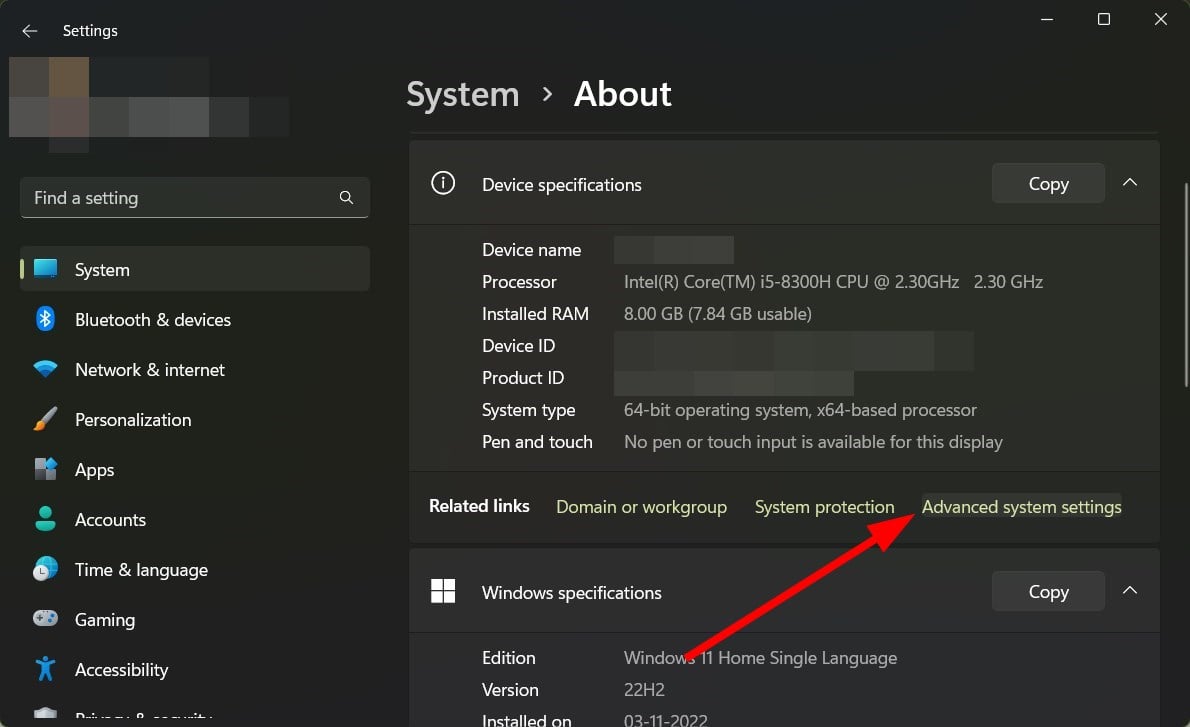
Task: Click the Gaming controller icon
Action: [46, 618]
